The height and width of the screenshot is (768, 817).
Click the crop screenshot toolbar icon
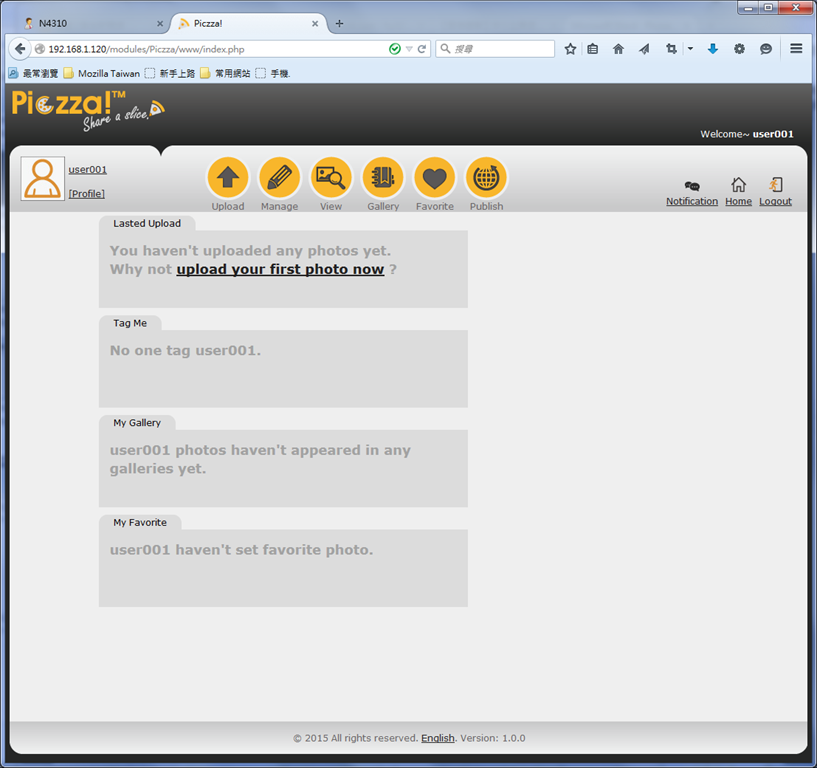pos(671,49)
